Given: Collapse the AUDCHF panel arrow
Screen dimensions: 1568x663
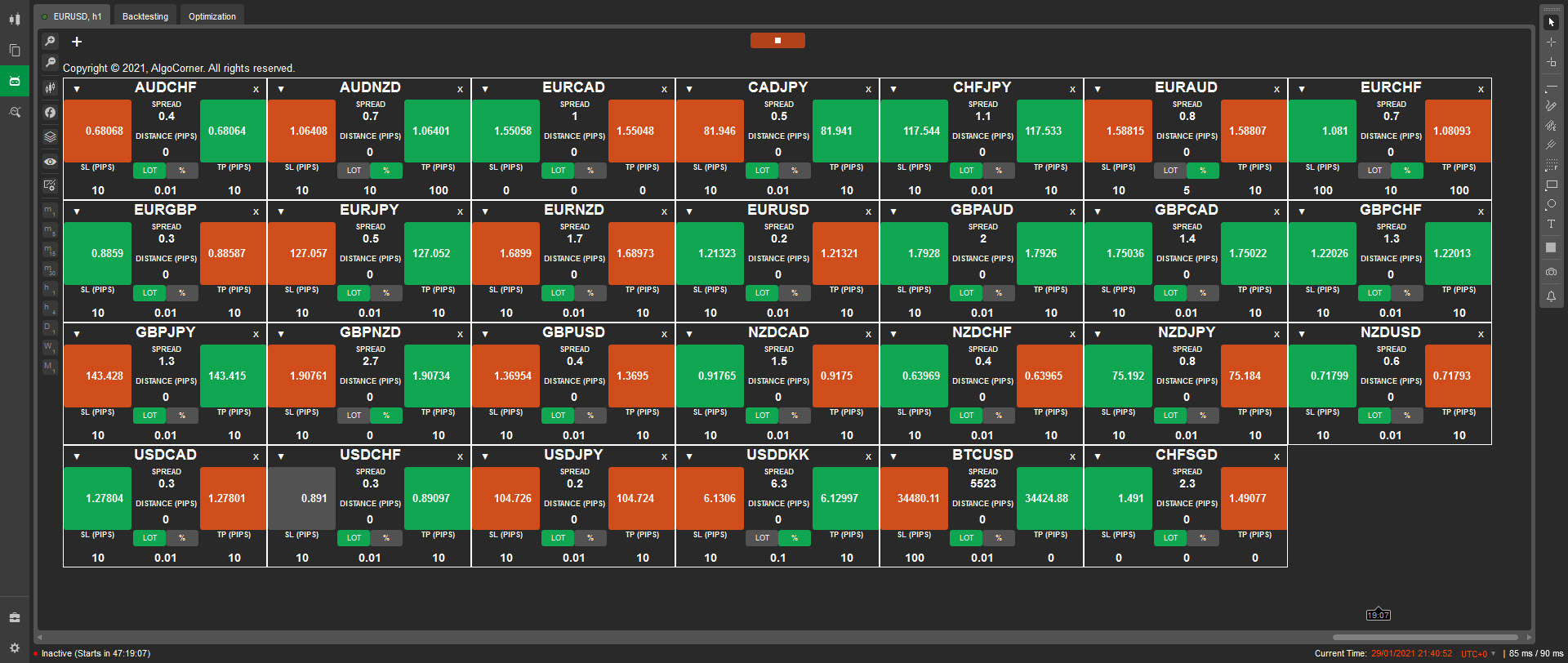Looking at the screenshot, I should [x=77, y=89].
